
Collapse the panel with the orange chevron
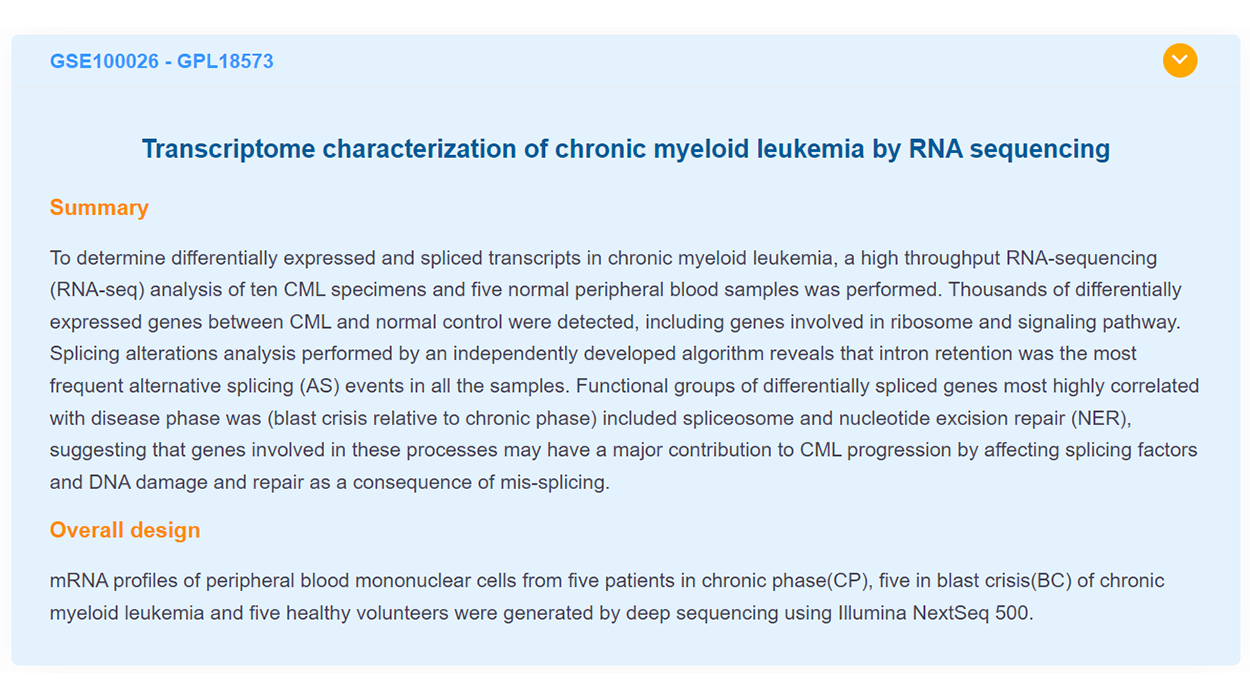coord(1180,61)
